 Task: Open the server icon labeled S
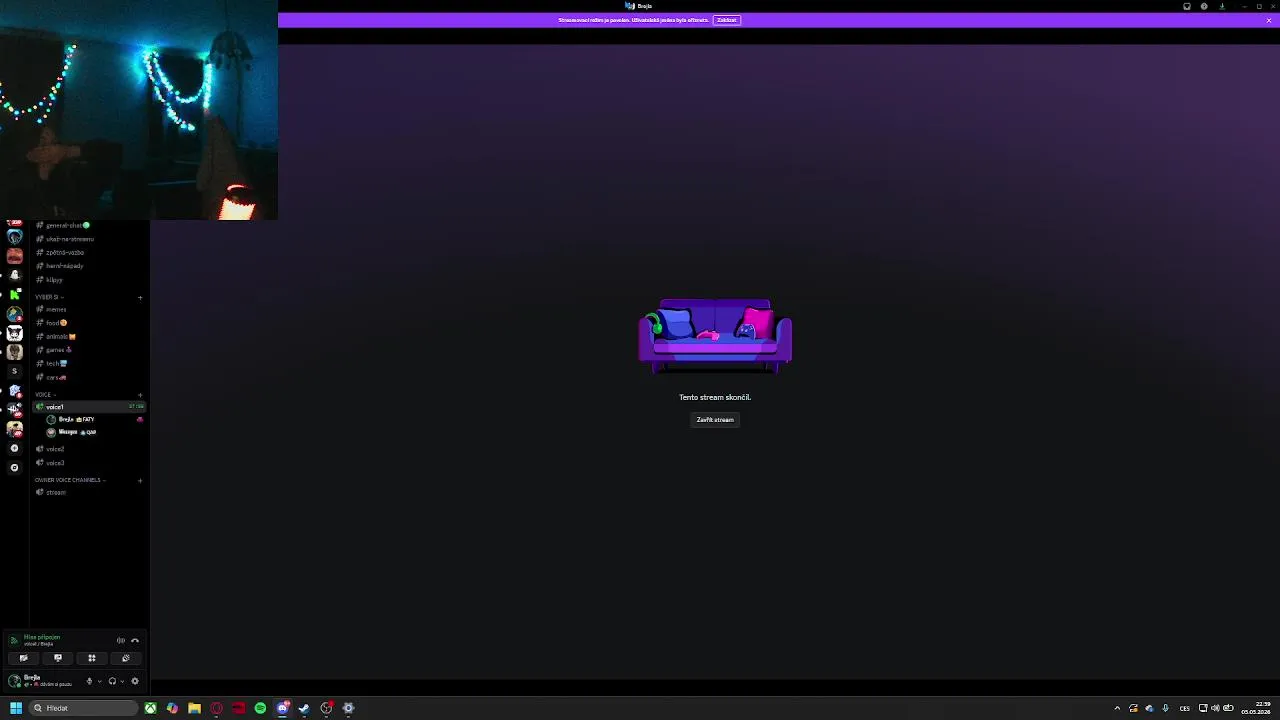15,371
